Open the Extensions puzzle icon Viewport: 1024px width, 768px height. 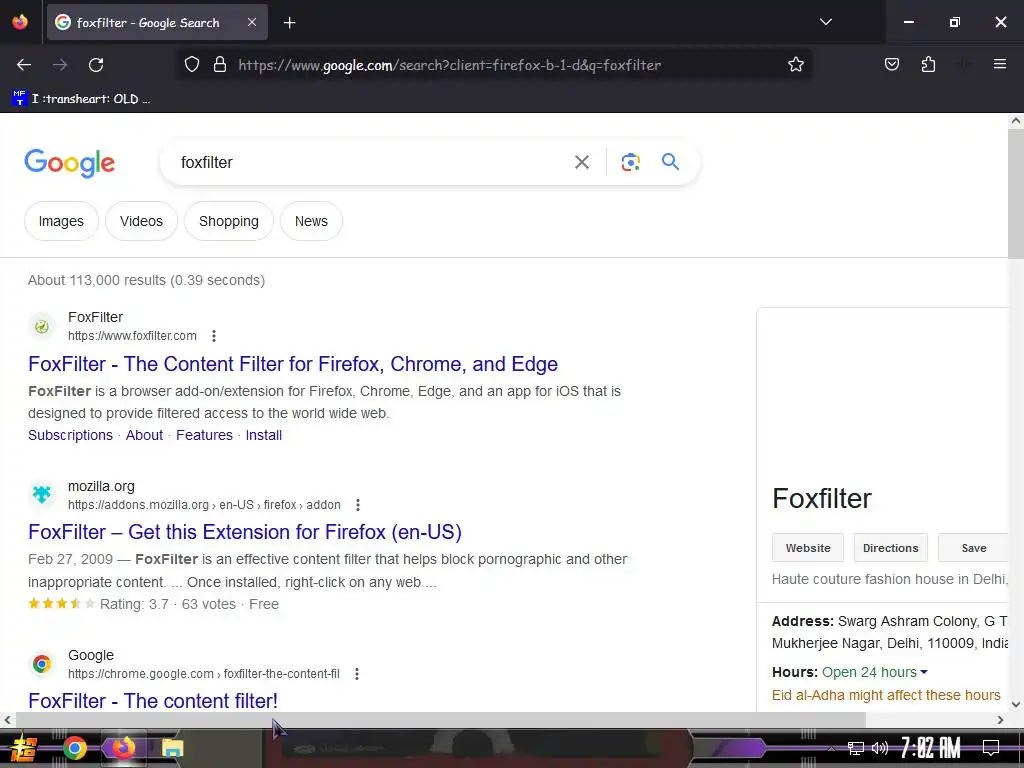pyautogui.click(x=928, y=65)
